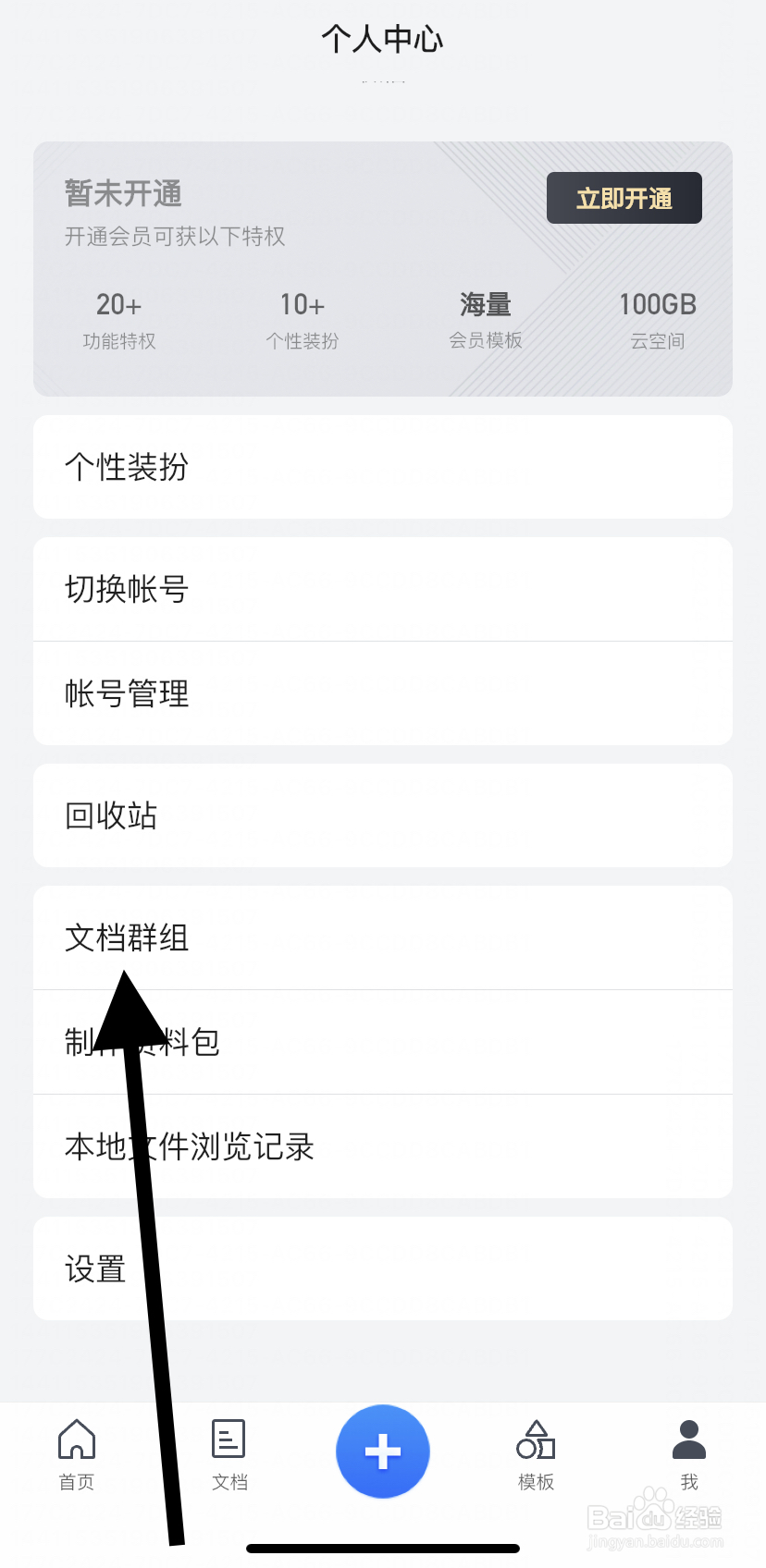Tap the blue plus create button
766x1568 pixels.
[383, 1452]
